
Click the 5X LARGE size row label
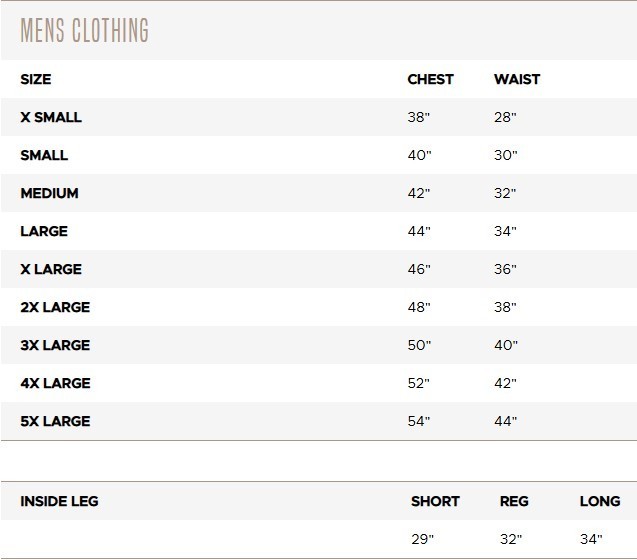point(55,421)
